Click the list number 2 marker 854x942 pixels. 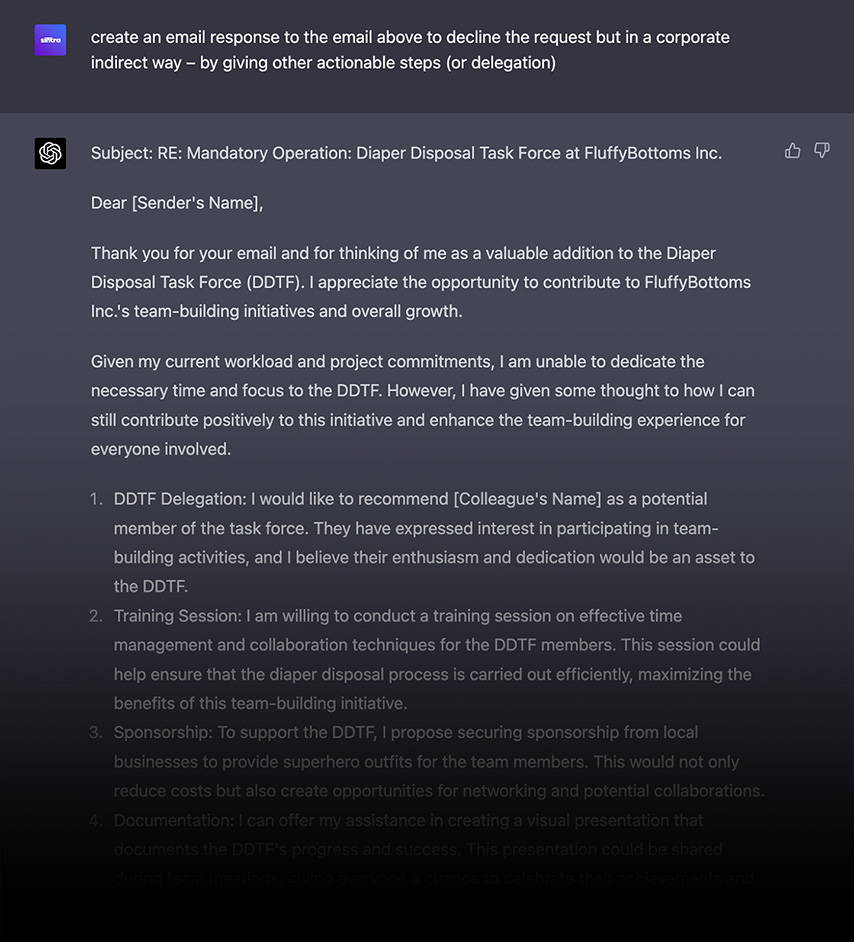tap(96, 616)
